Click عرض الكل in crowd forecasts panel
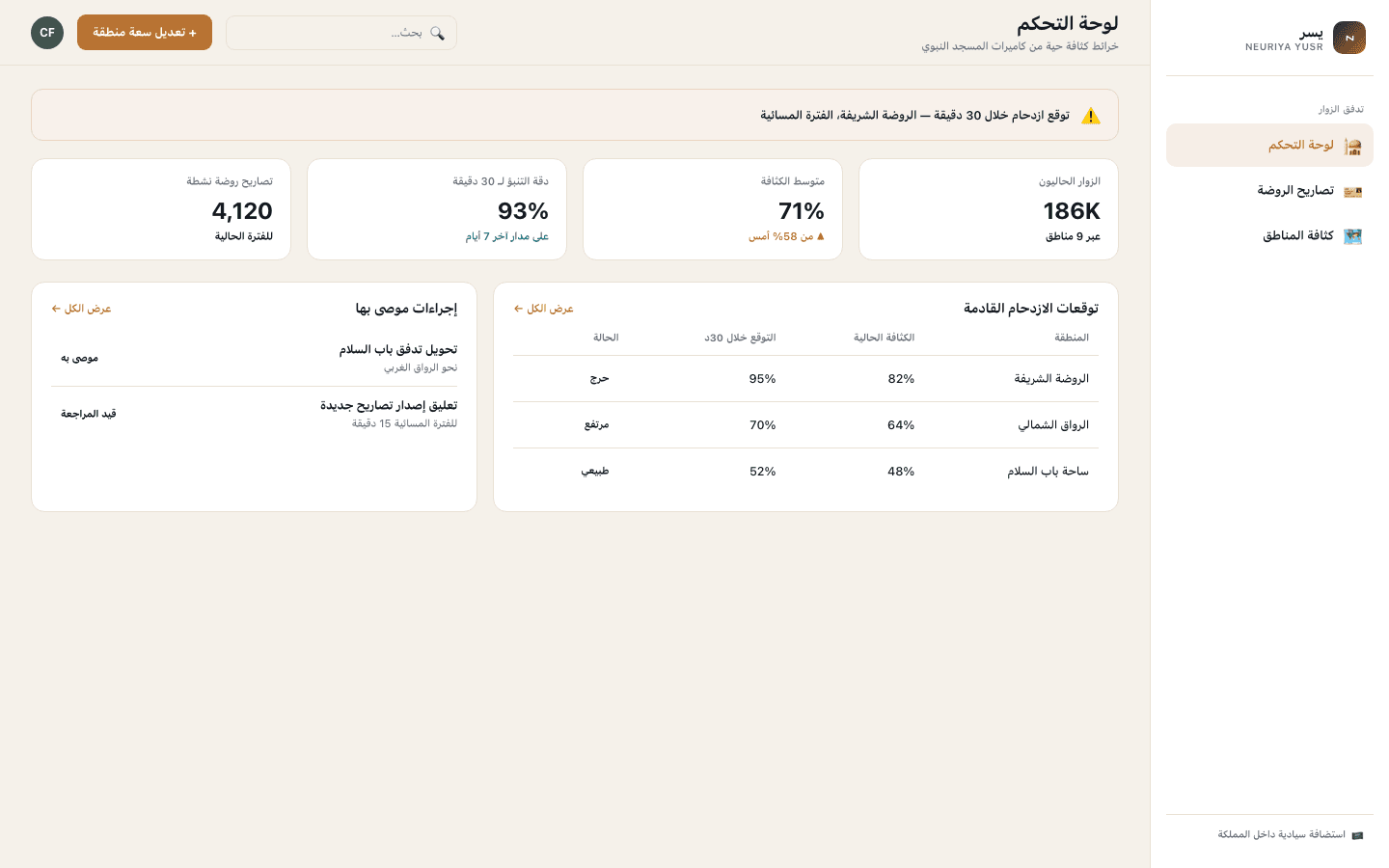 [x=543, y=309]
